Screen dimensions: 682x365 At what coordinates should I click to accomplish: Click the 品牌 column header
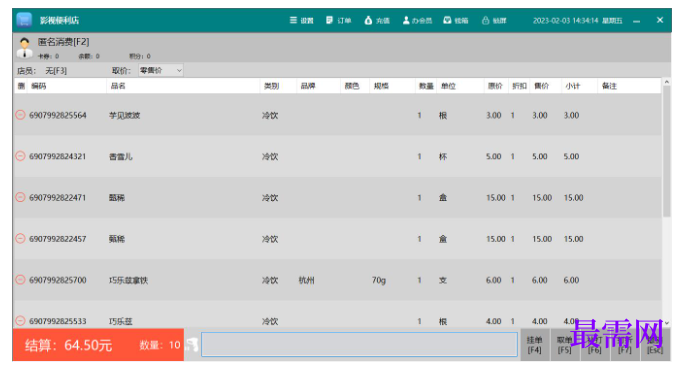[308, 86]
